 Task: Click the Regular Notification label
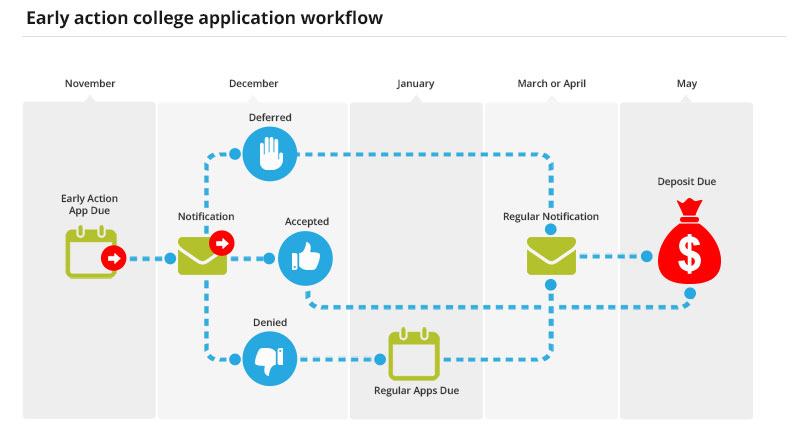[x=551, y=216]
